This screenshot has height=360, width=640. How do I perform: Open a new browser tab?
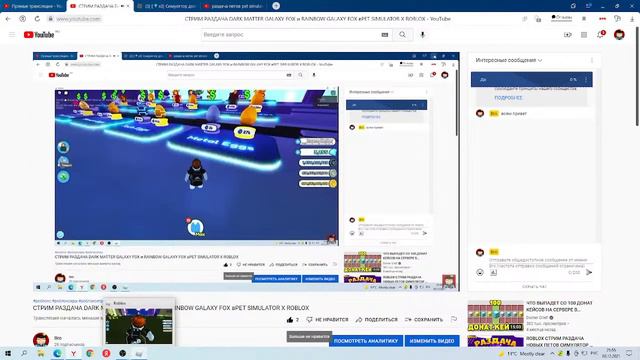click(x=276, y=6)
